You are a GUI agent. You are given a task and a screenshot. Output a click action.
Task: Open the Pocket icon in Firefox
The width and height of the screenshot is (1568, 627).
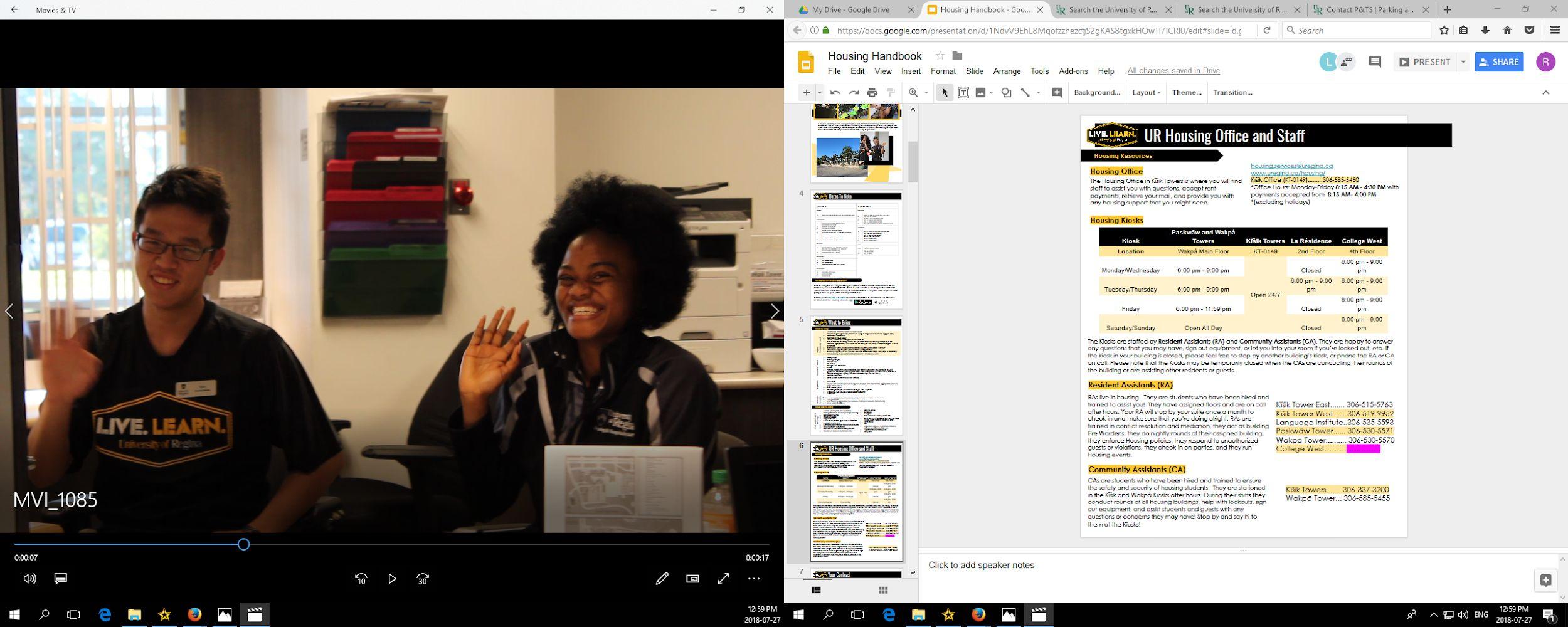pos(1529,30)
